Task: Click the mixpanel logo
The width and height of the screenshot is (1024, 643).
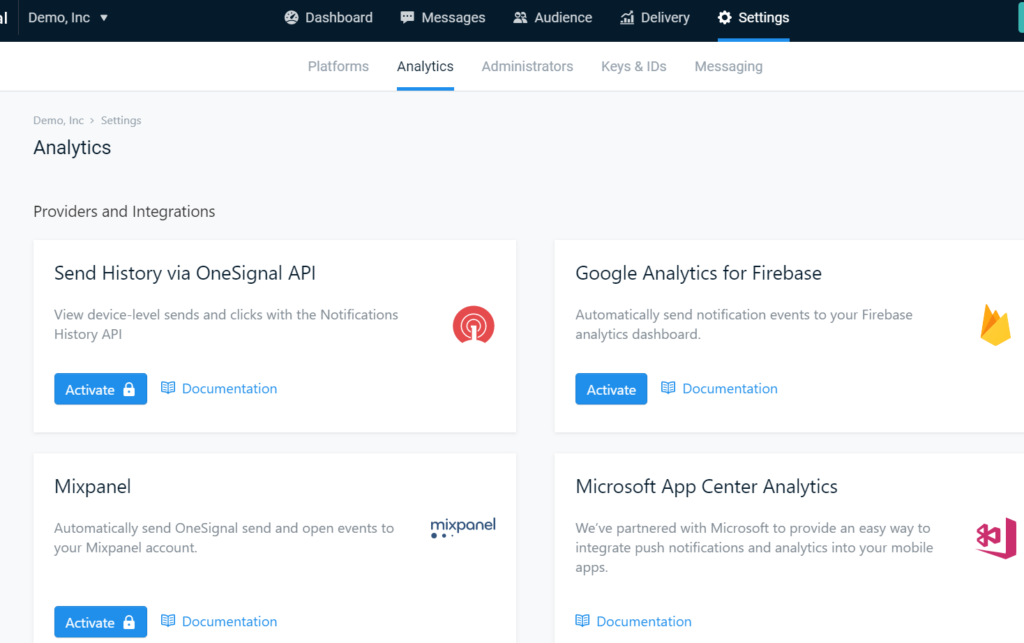Action: 463,527
